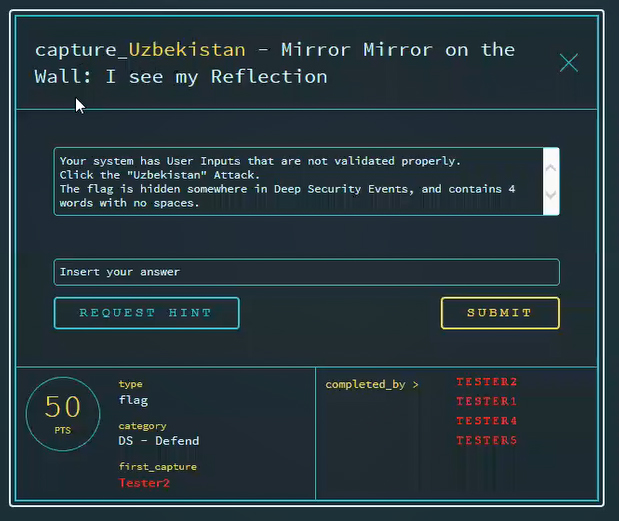Click the 'Mirror Mirror on the Wall' title text
Viewport: 619px width, 521px height.
398,50
